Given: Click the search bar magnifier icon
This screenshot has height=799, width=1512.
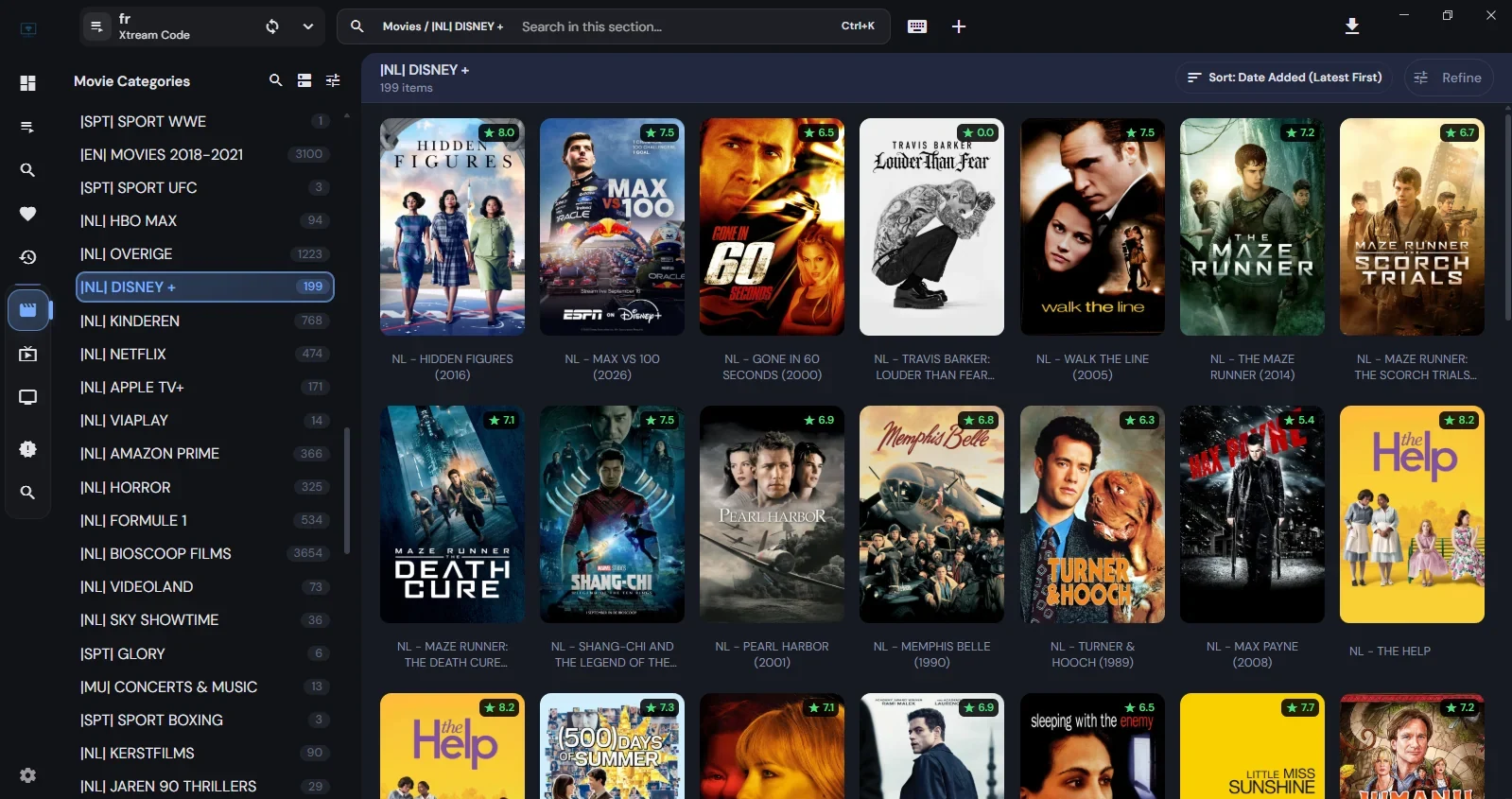Looking at the screenshot, I should click(357, 26).
